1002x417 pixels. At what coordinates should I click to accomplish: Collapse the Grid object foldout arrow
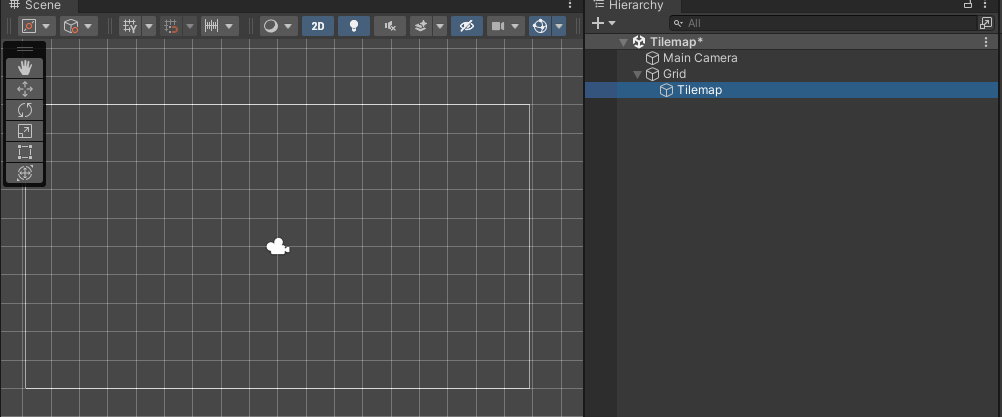click(x=637, y=75)
